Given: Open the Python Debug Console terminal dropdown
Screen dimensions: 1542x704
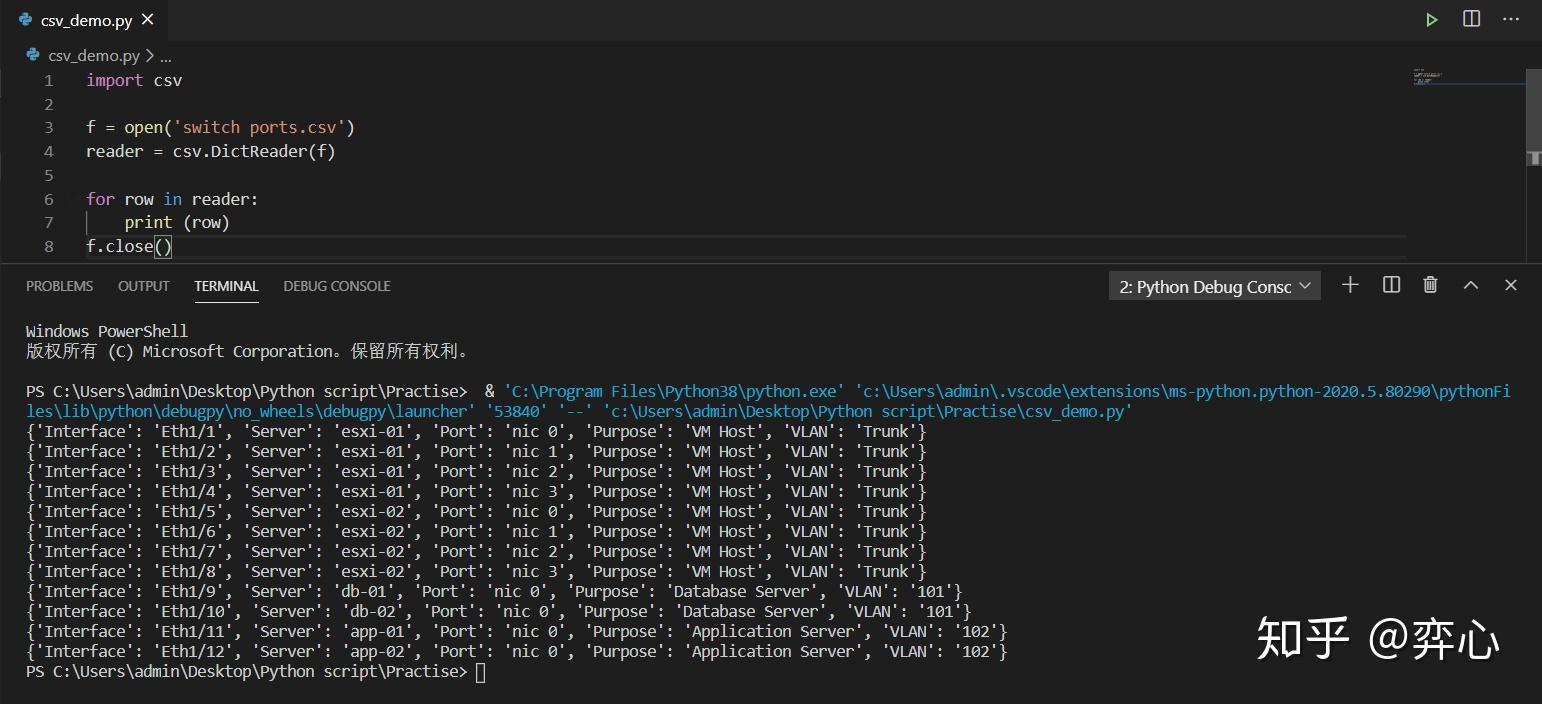Looking at the screenshot, I should click(1214, 286).
